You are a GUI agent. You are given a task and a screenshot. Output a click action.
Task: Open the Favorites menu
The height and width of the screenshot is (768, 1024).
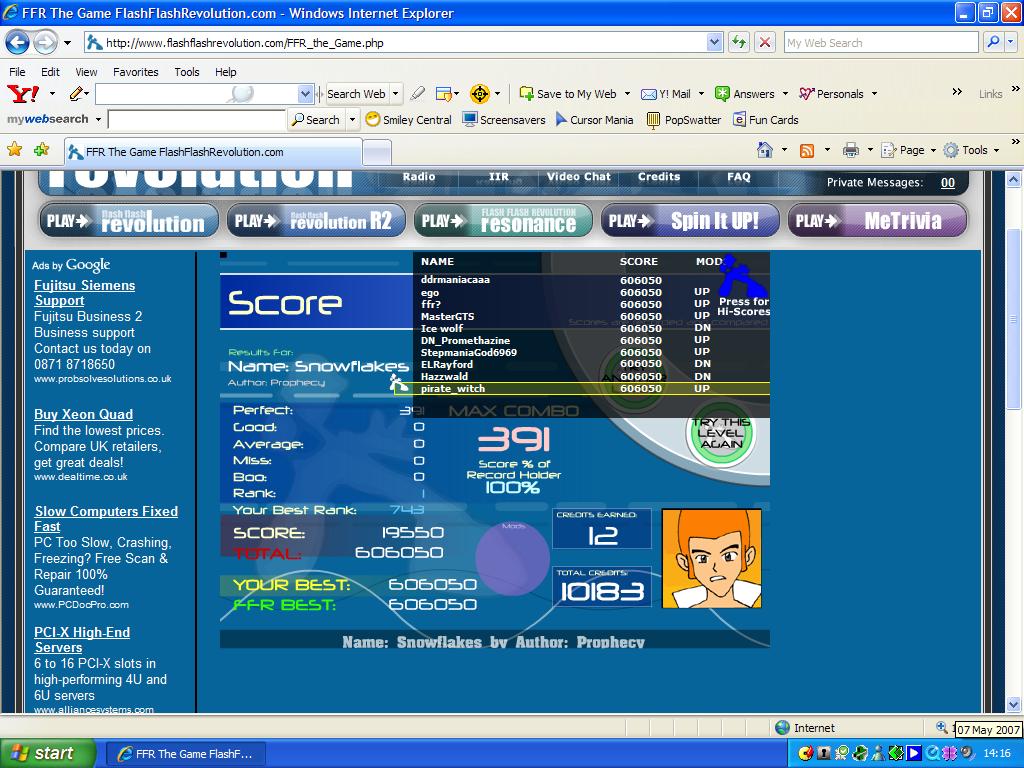click(136, 72)
